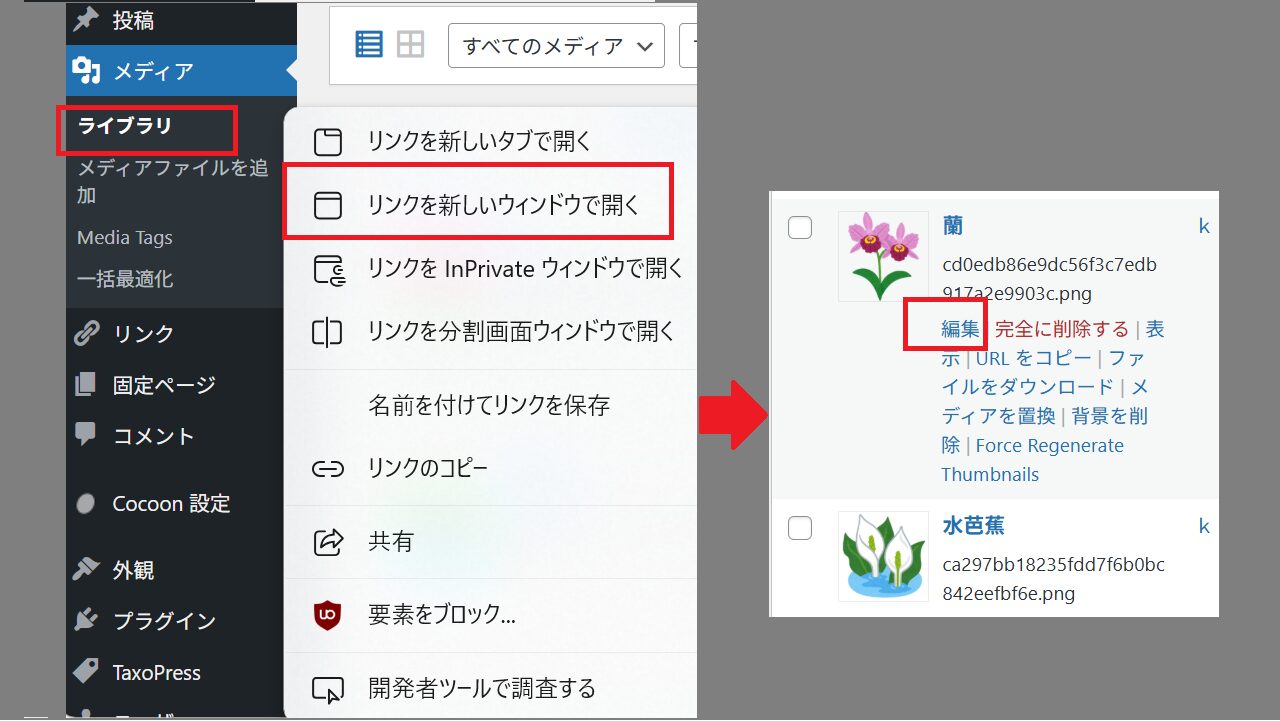The height and width of the screenshot is (721, 1280).
Task: Click the chain icon beside リンク
Action: pos(87,333)
